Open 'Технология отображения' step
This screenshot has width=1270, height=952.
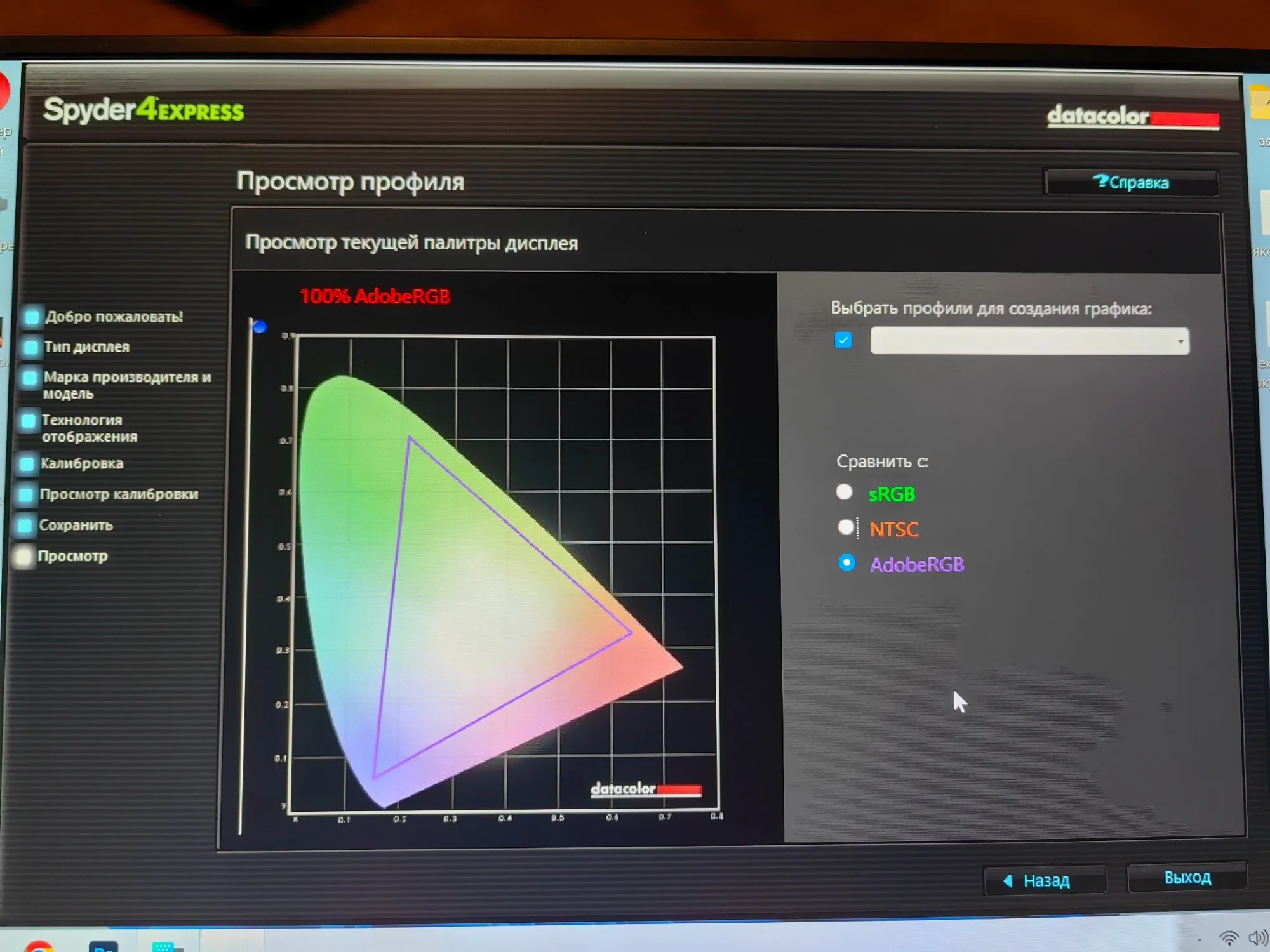click(89, 428)
